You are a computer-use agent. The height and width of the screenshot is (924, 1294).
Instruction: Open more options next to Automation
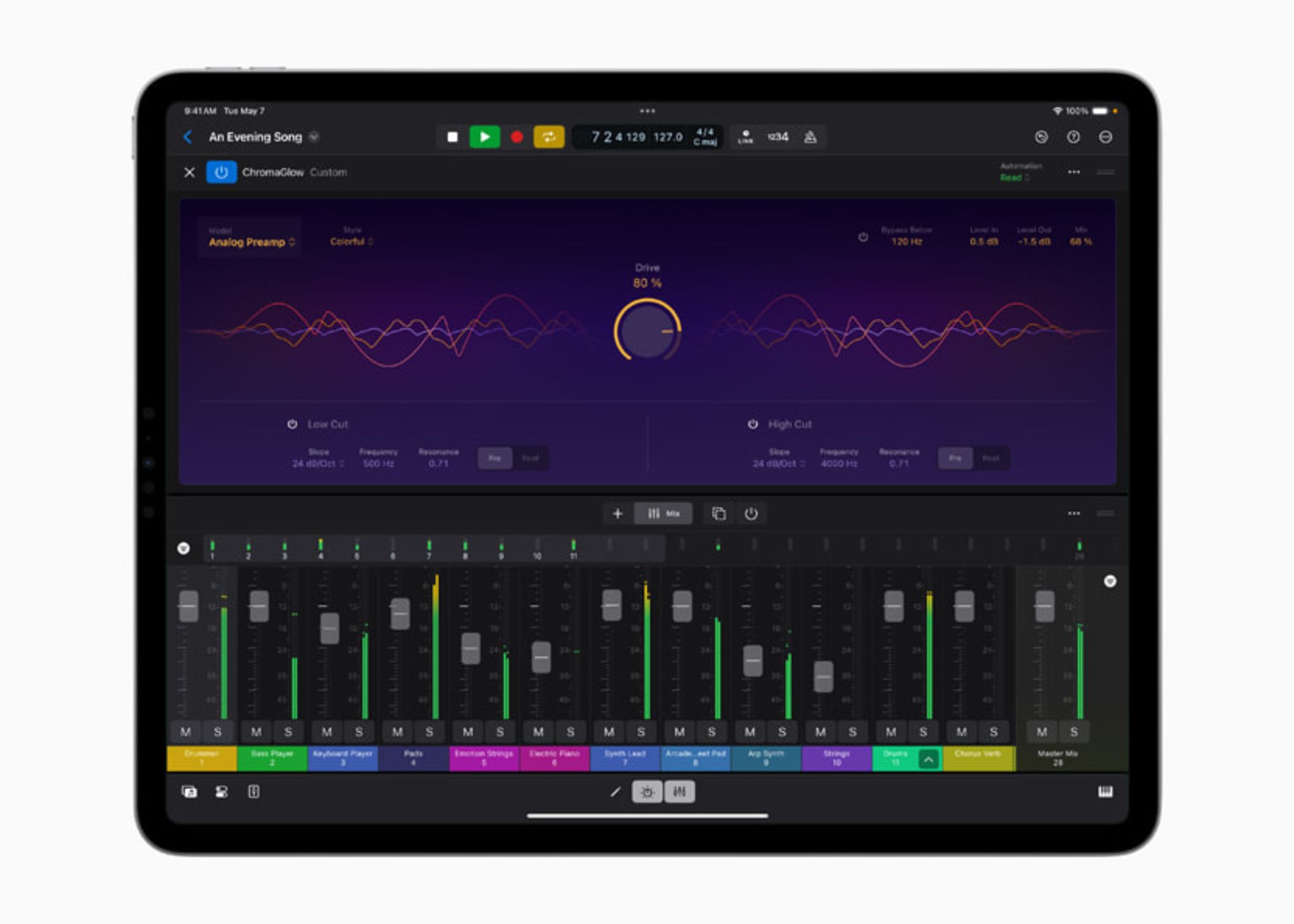pyautogui.click(x=1074, y=172)
